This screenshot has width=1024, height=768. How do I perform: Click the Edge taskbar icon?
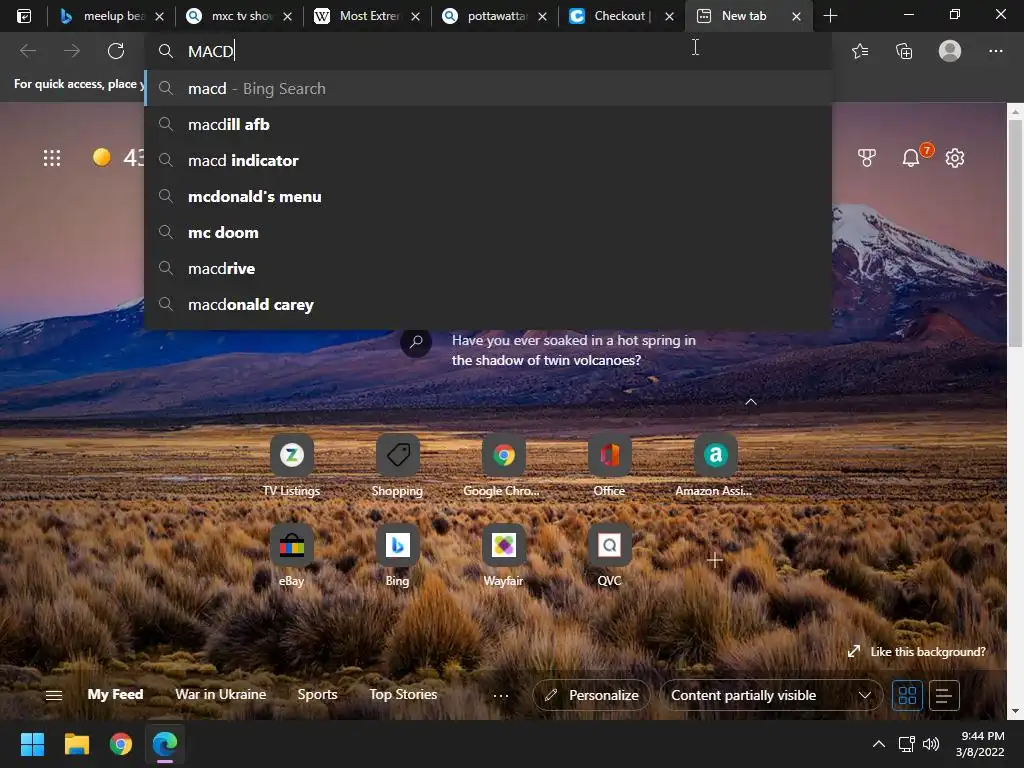pyautogui.click(x=165, y=744)
